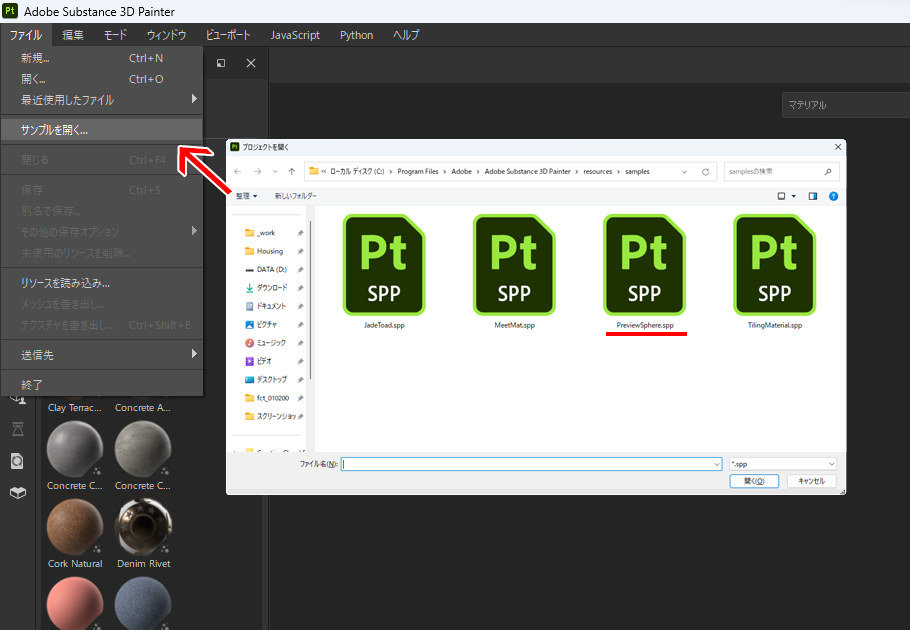910x630 pixels.
Task: Click the 新しいフォルダー button
Action: (x=295, y=196)
